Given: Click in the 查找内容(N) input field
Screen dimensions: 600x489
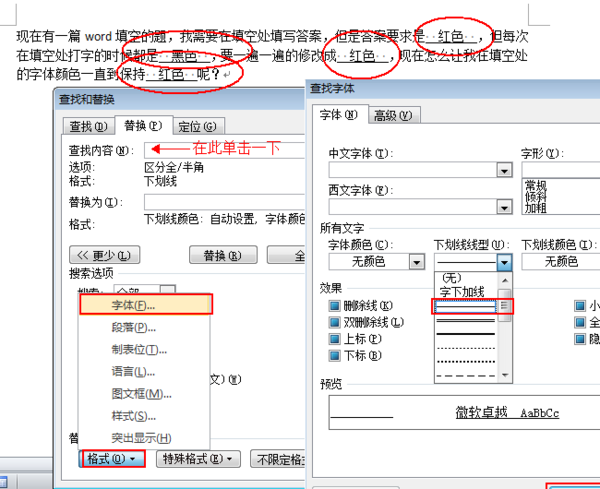Looking at the screenshot, I should tap(225, 150).
